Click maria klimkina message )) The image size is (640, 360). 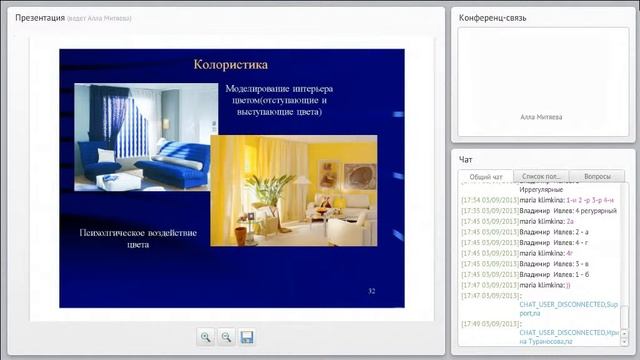516,285
